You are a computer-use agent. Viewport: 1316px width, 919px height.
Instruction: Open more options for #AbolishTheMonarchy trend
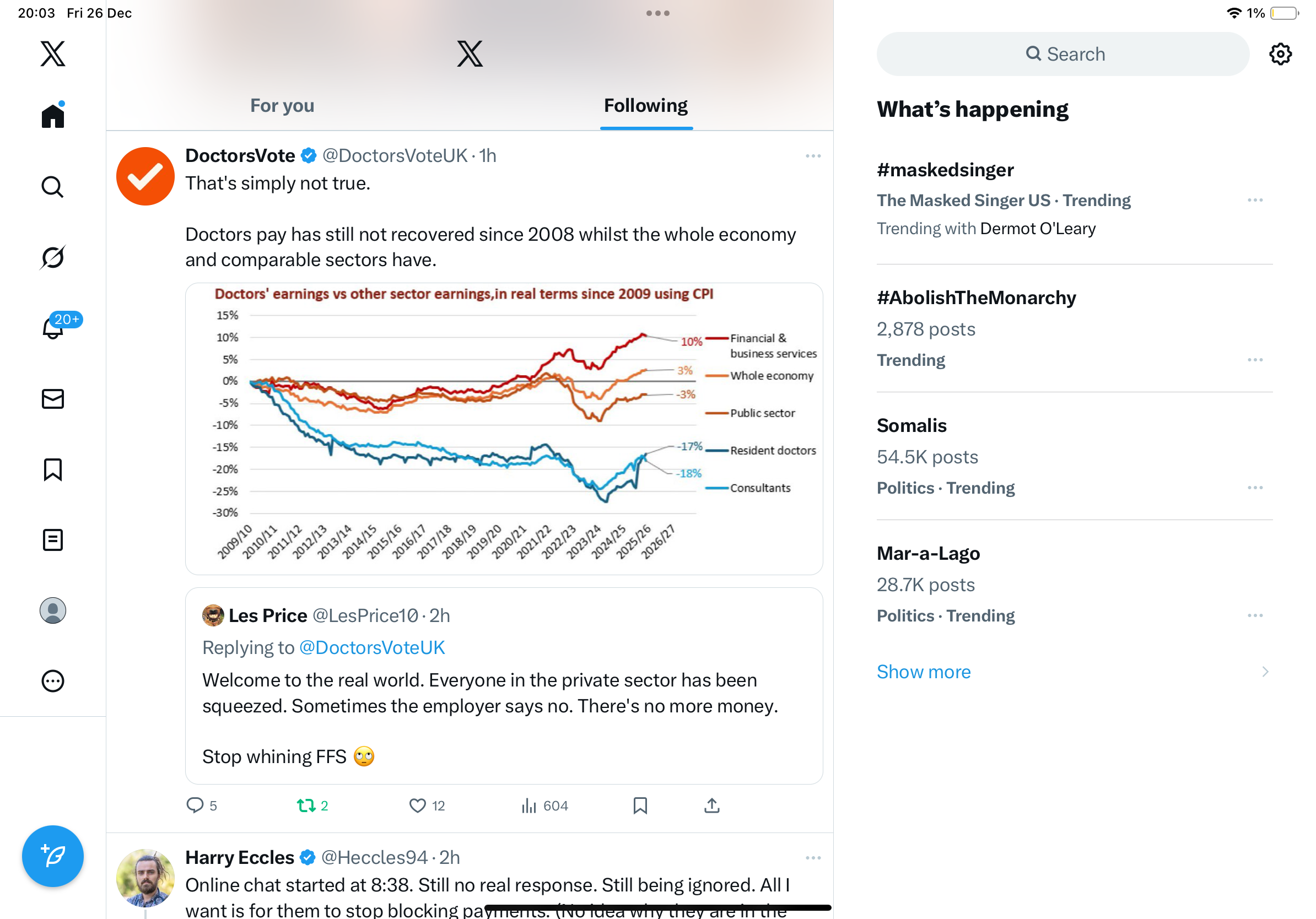1255,360
